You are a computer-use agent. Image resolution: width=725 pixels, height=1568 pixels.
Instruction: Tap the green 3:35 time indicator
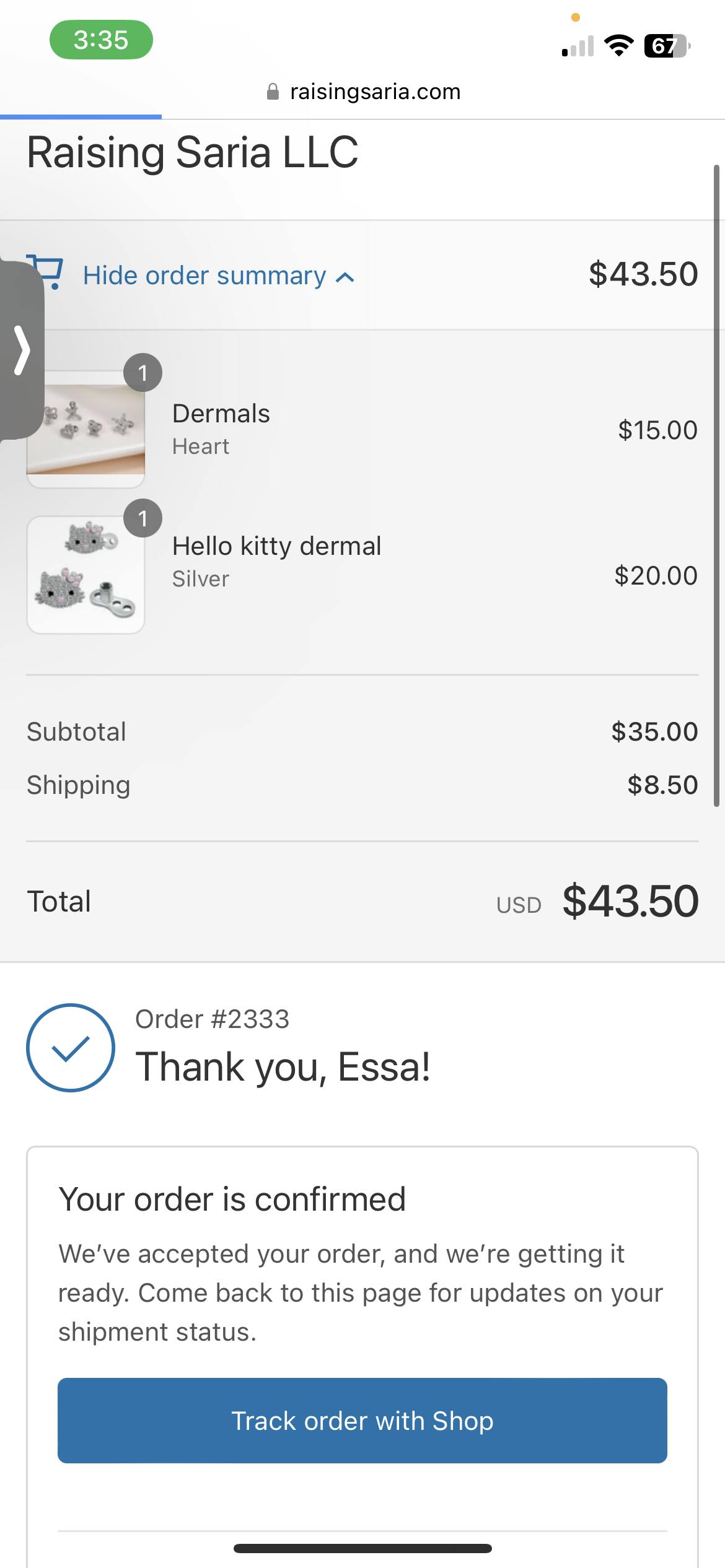pos(101,40)
